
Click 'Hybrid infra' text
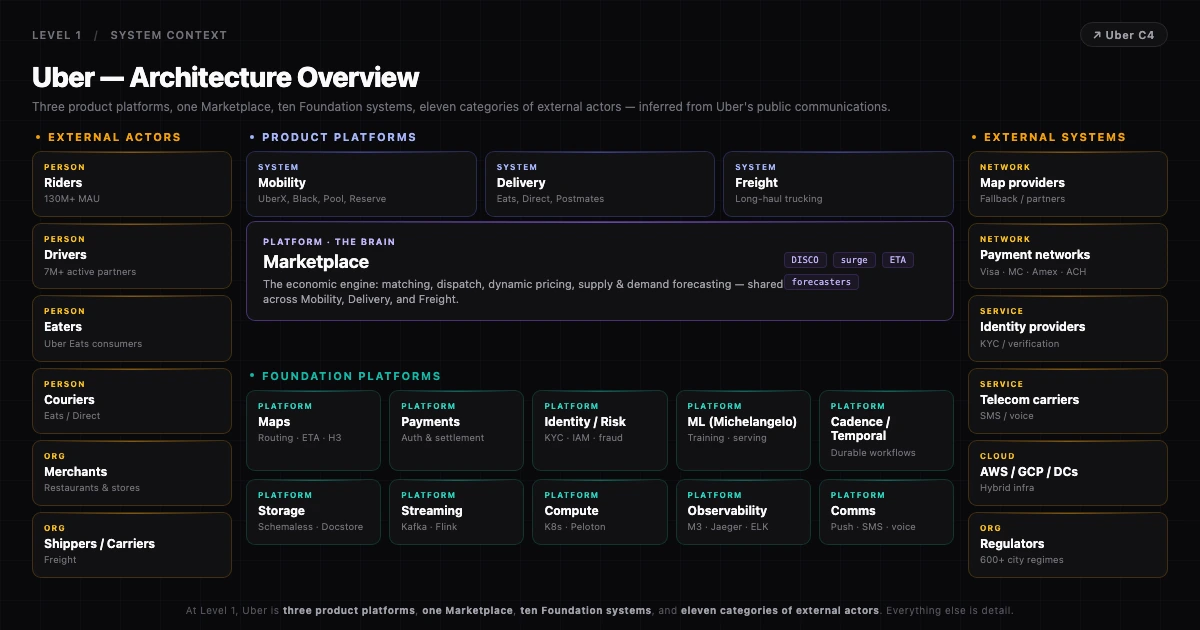(1006, 488)
